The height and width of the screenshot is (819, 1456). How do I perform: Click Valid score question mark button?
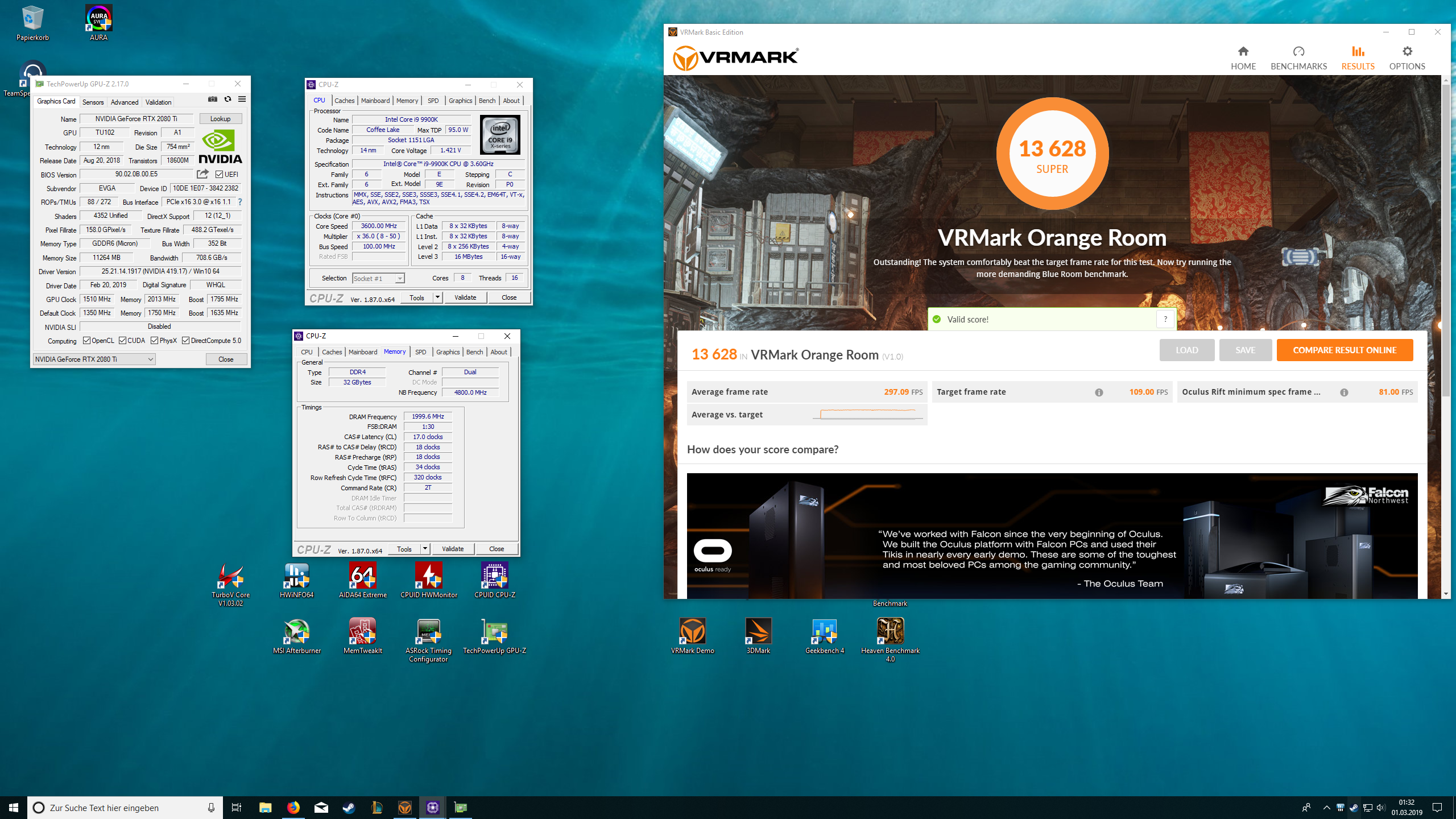(1165, 319)
